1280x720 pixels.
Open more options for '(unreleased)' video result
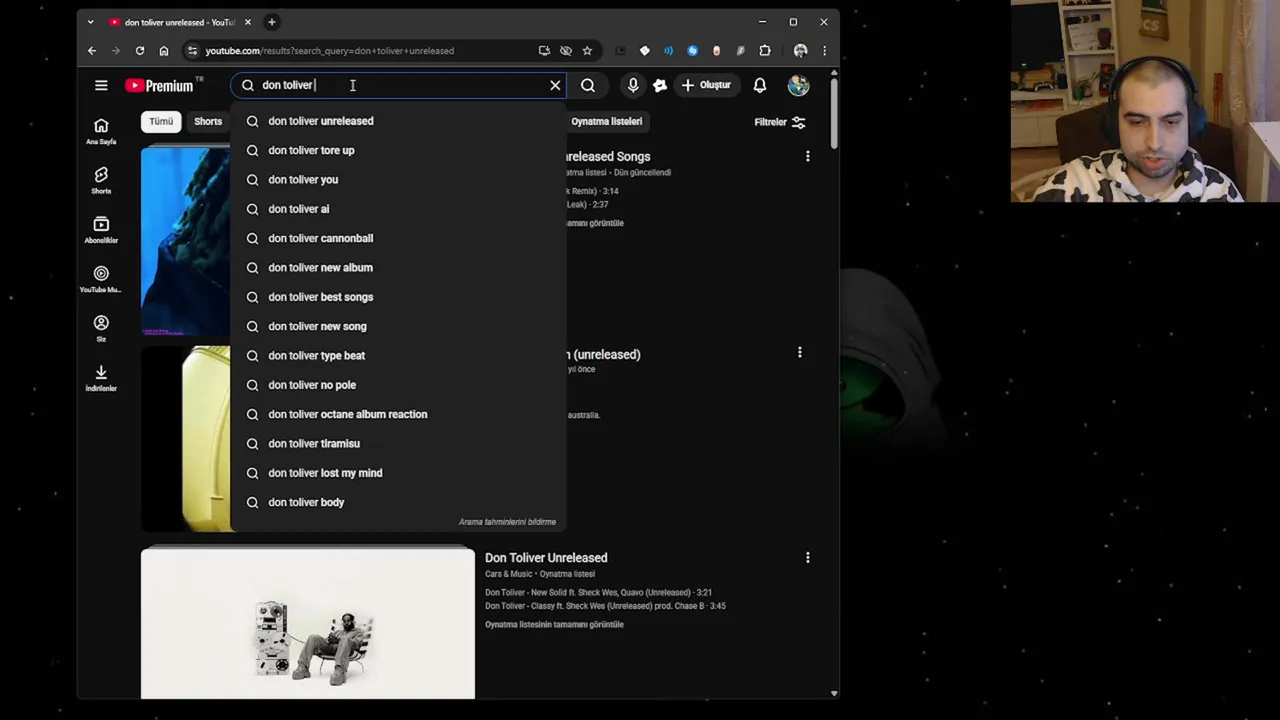(x=800, y=352)
